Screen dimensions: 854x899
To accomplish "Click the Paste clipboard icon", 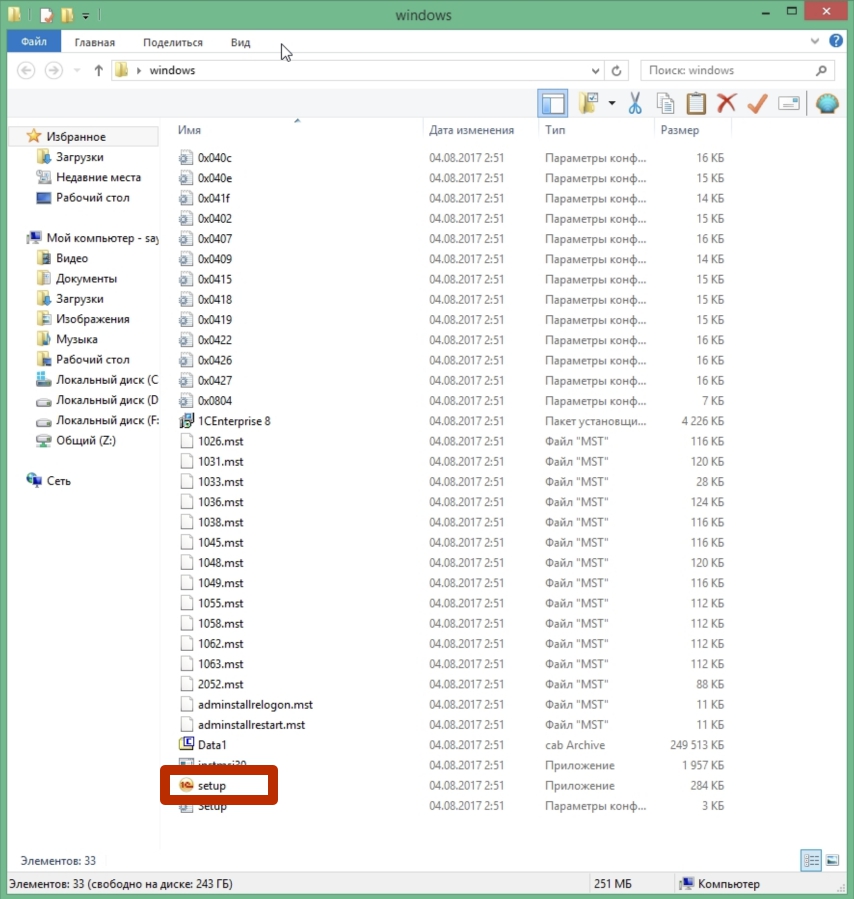I will [695, 103].
